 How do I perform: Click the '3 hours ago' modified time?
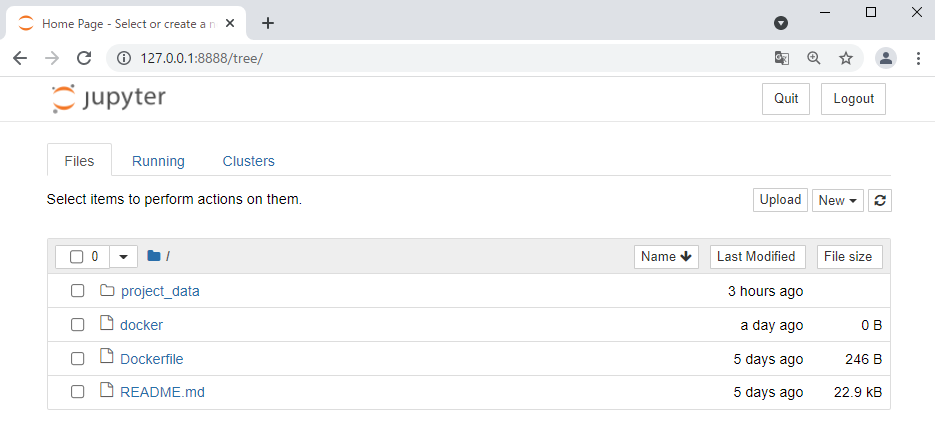tap(766, 292)
